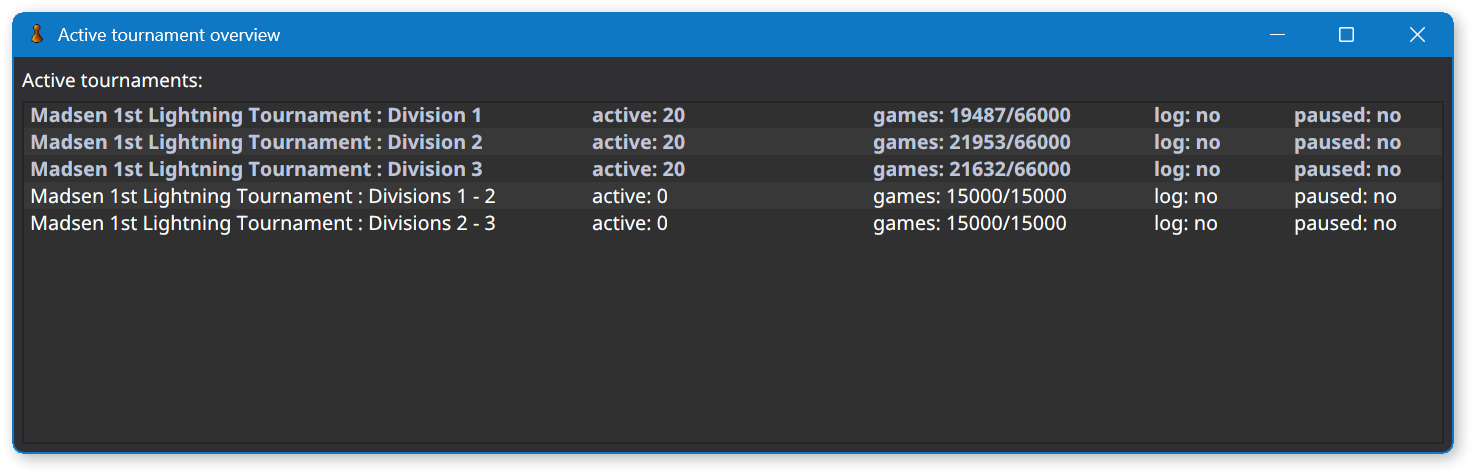Click paused: no in Divisions 2 - 3 row
Viewport: 1474px width, 474px height.
(x=1345, y=224)
